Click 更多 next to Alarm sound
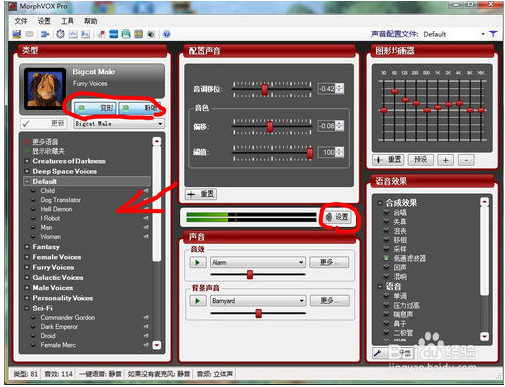 (329, 262)
